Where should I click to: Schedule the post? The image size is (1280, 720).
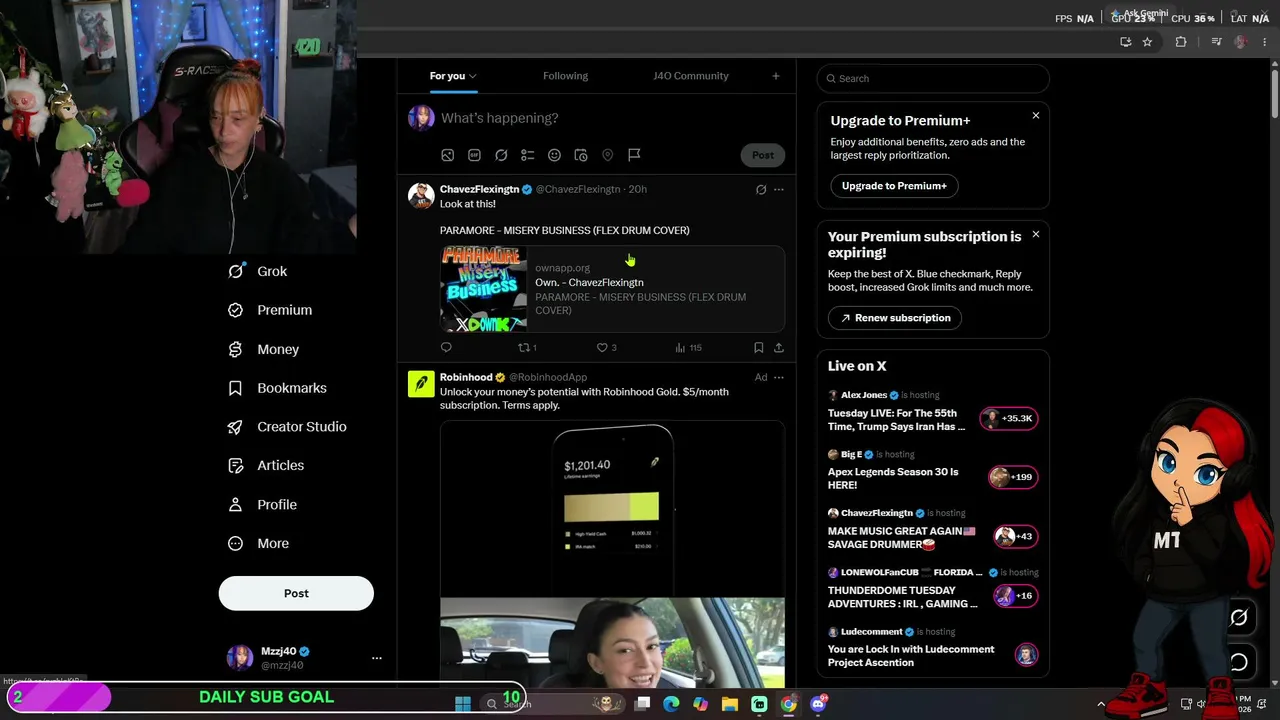pyautogui.click(x=581, y=155)
